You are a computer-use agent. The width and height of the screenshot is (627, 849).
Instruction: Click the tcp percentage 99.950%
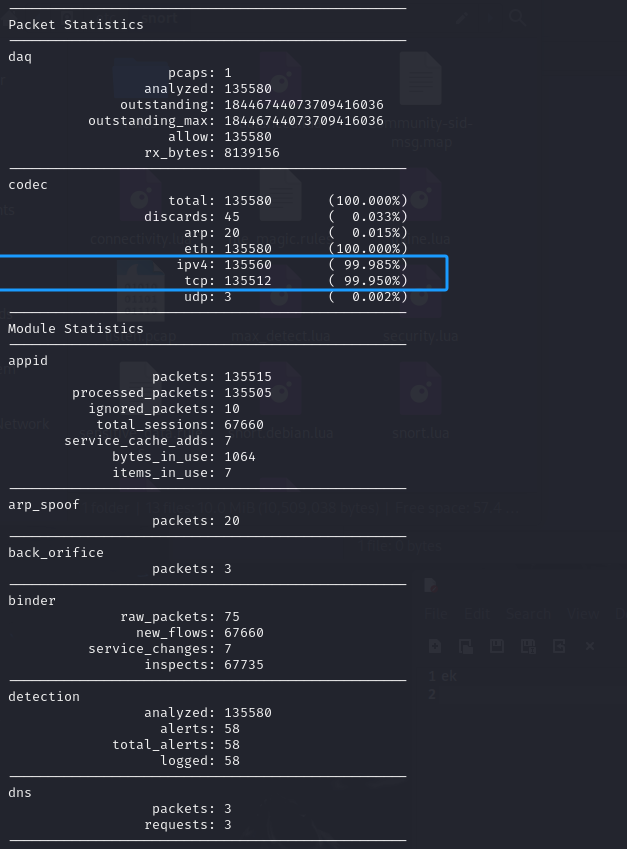click(368, 281)
